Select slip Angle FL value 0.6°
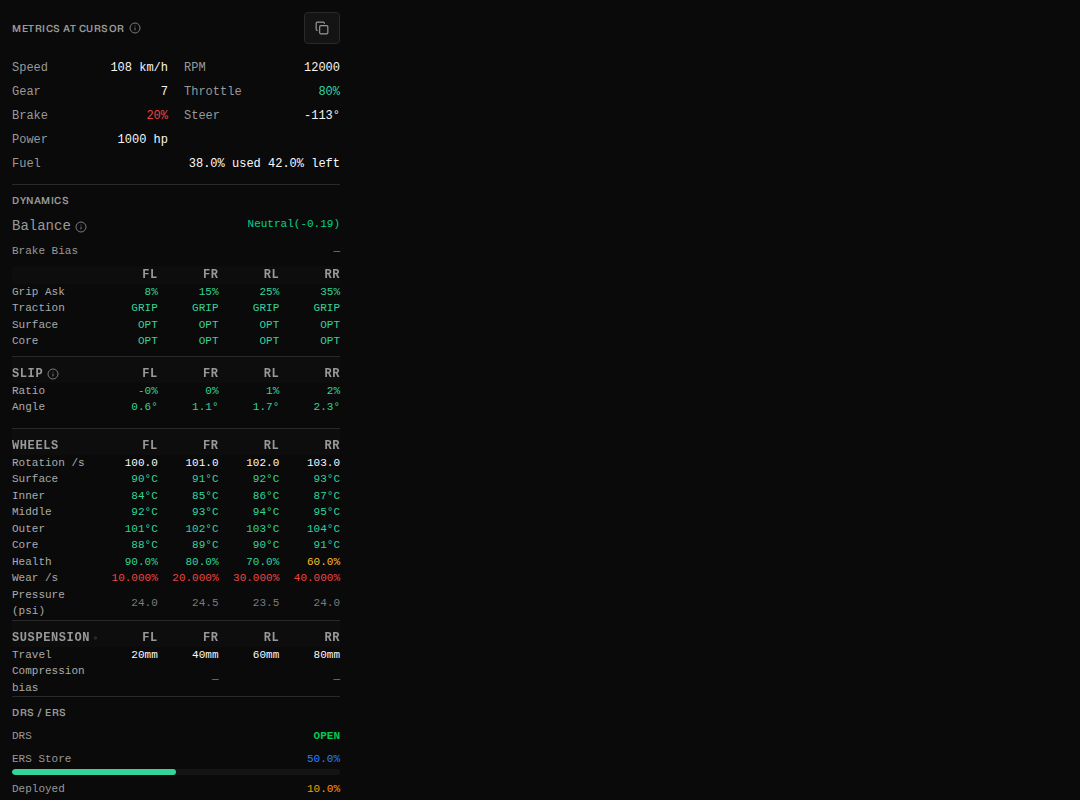Image resolution: width=1080 pixels, height=800 pixels. [144, 407]
